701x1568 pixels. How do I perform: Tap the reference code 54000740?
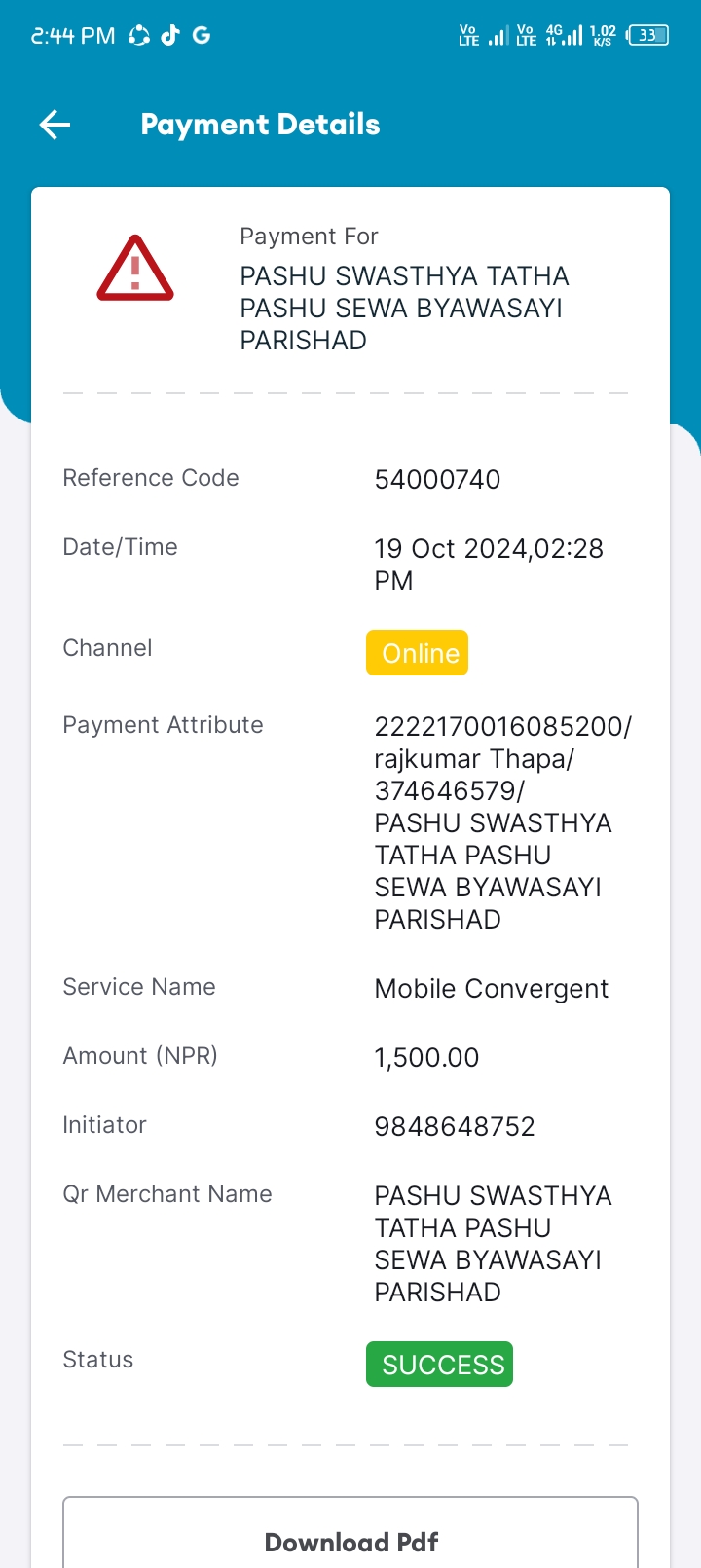click(437, 479)
